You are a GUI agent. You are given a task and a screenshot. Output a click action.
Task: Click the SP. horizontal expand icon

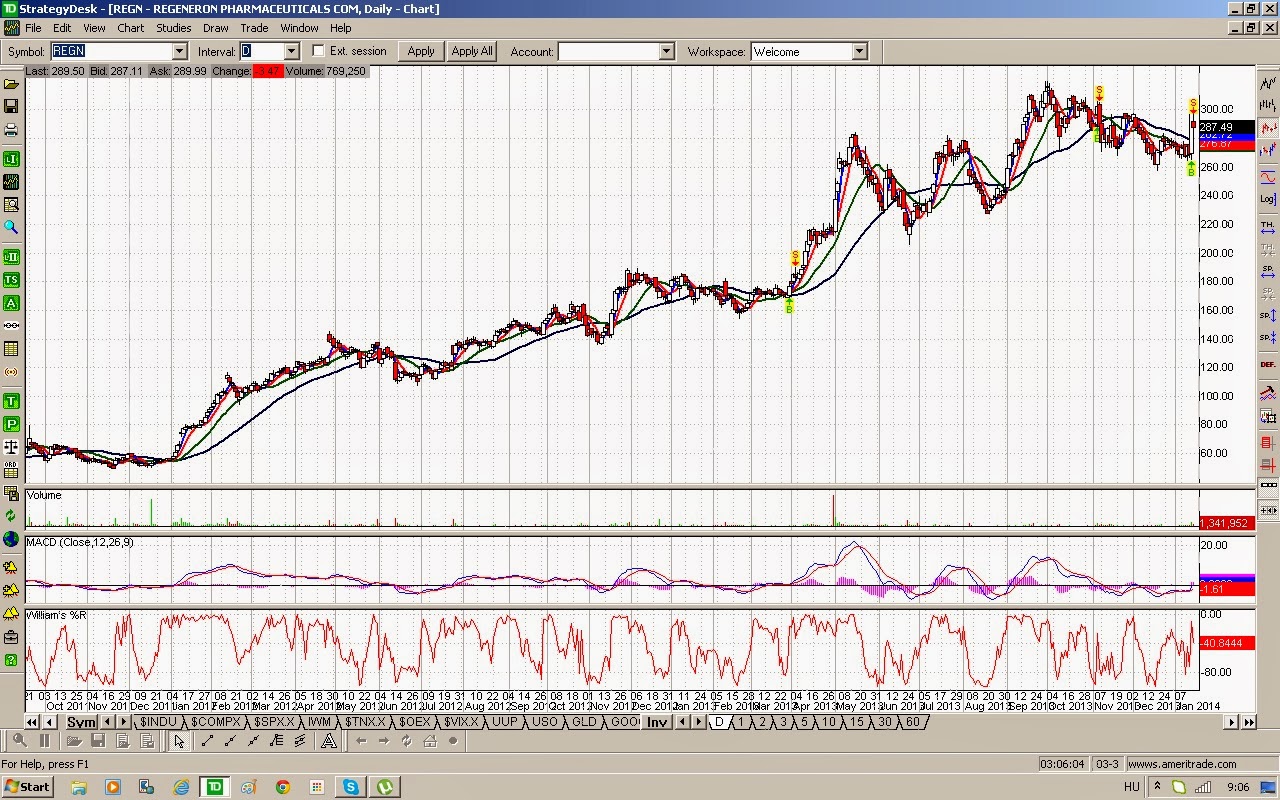tap(1268, 270)
